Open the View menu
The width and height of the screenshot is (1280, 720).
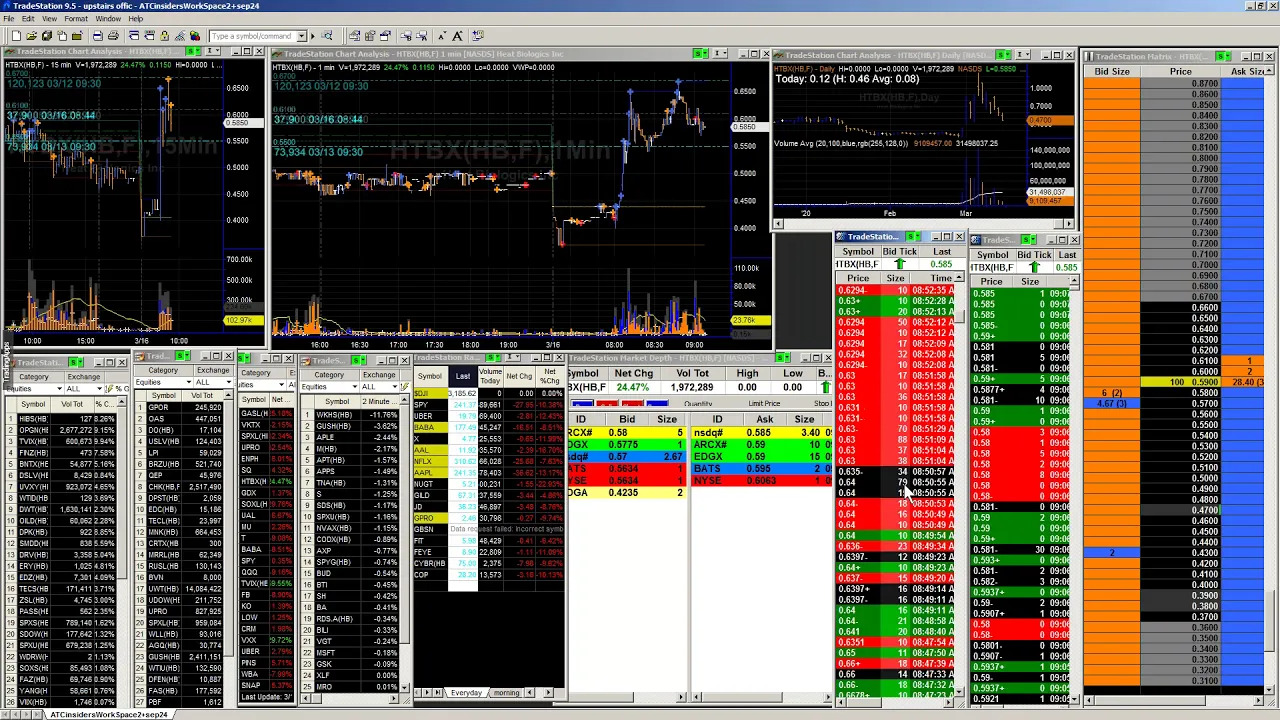[x=49, y=19]
